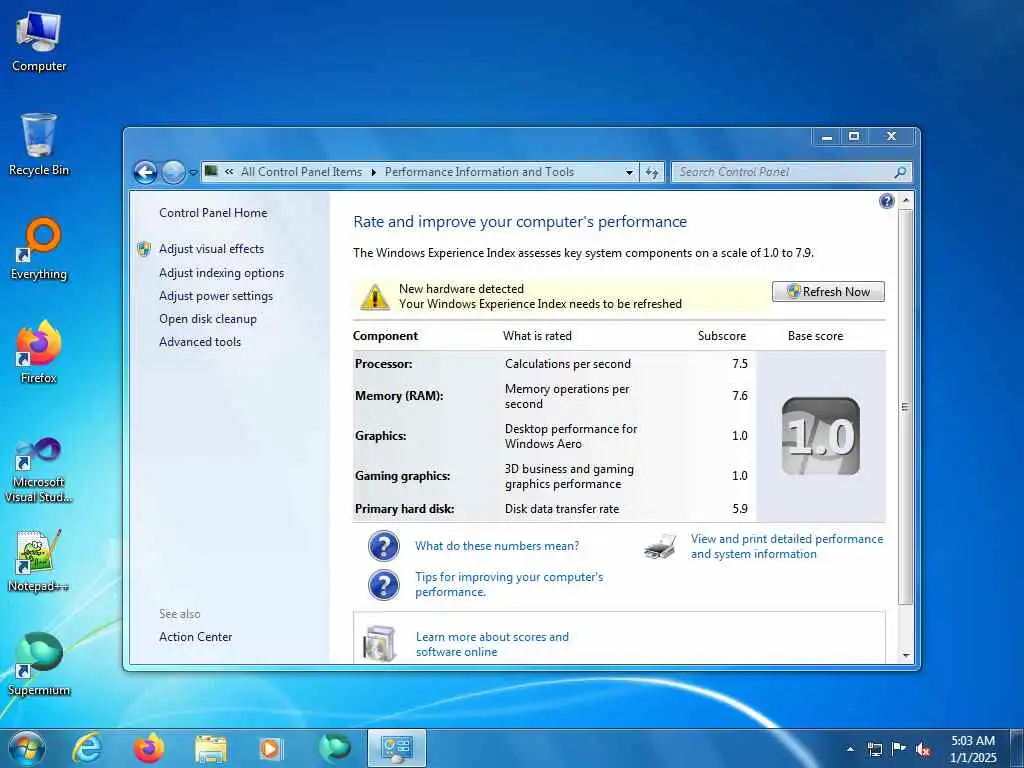Click the Refresh Now button
Screen dimensions: 1024x768
pyautogui.click(x=828, y=292)
